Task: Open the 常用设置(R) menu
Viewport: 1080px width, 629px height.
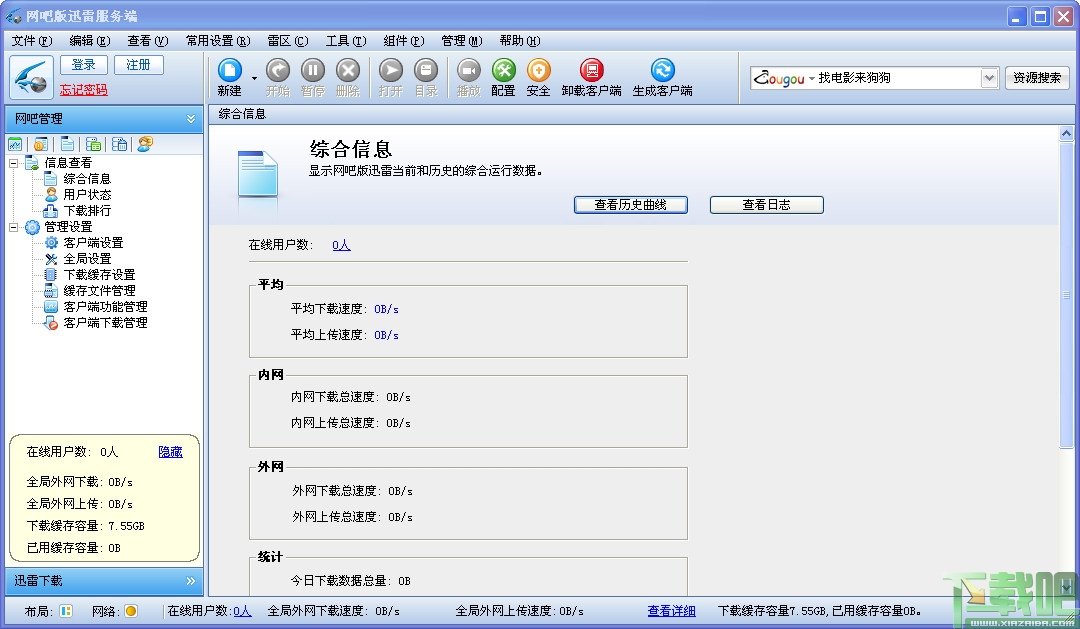Action: coord(218,41)
